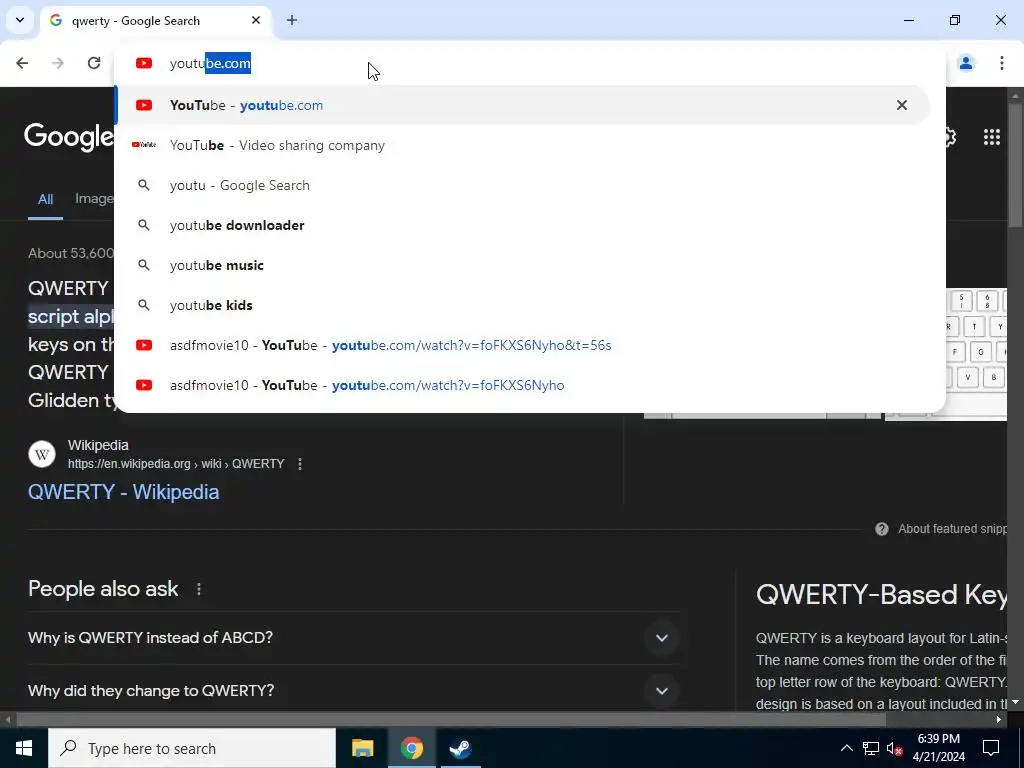Open asdfmovie10 suggestion ending in t=56s
Image resolution: width=1024 pixels, height=768 pixels.
click(x=522, y=345)
